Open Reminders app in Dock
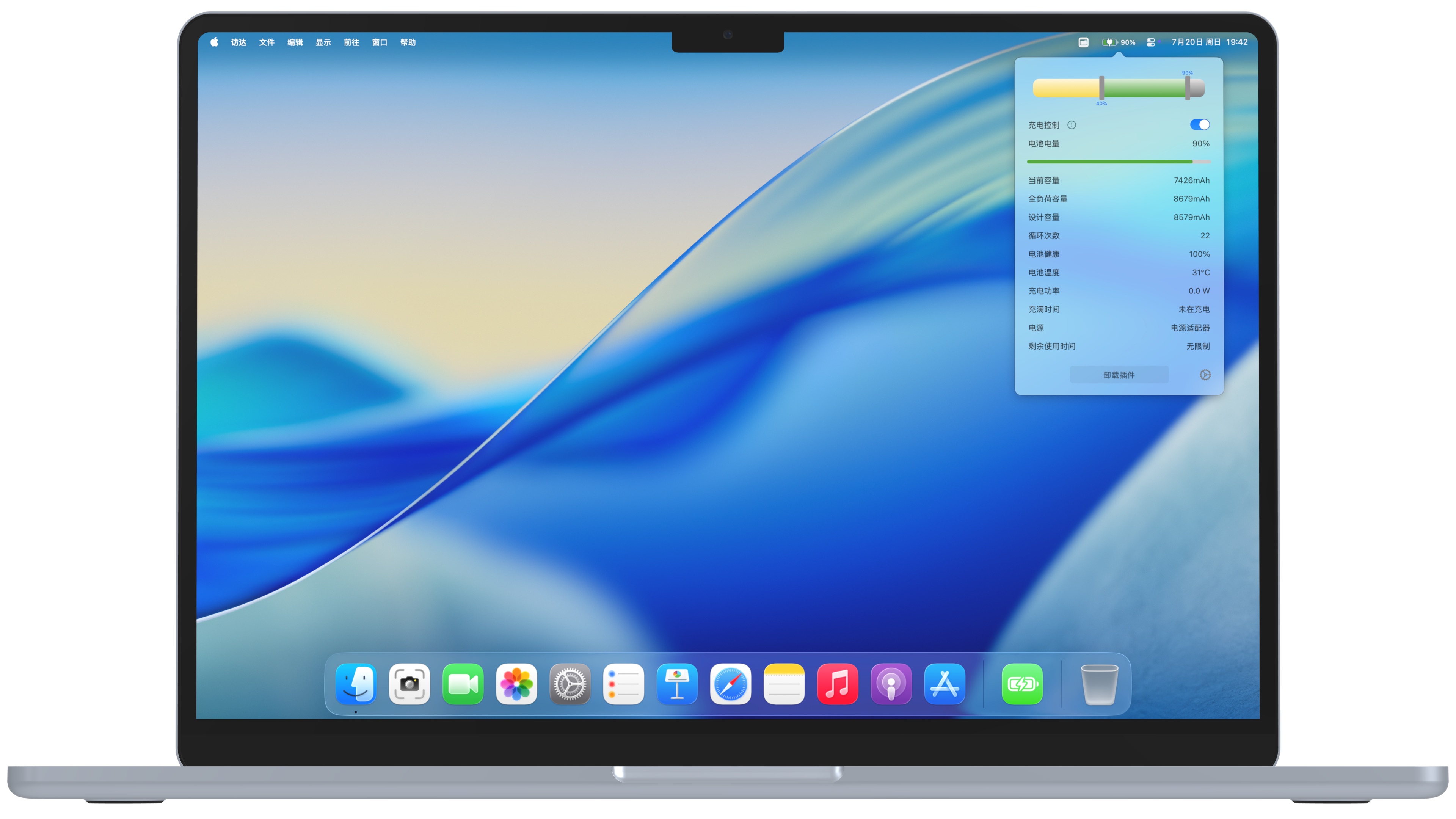The width and height of the screenshot is (1456, 819). 623,684
